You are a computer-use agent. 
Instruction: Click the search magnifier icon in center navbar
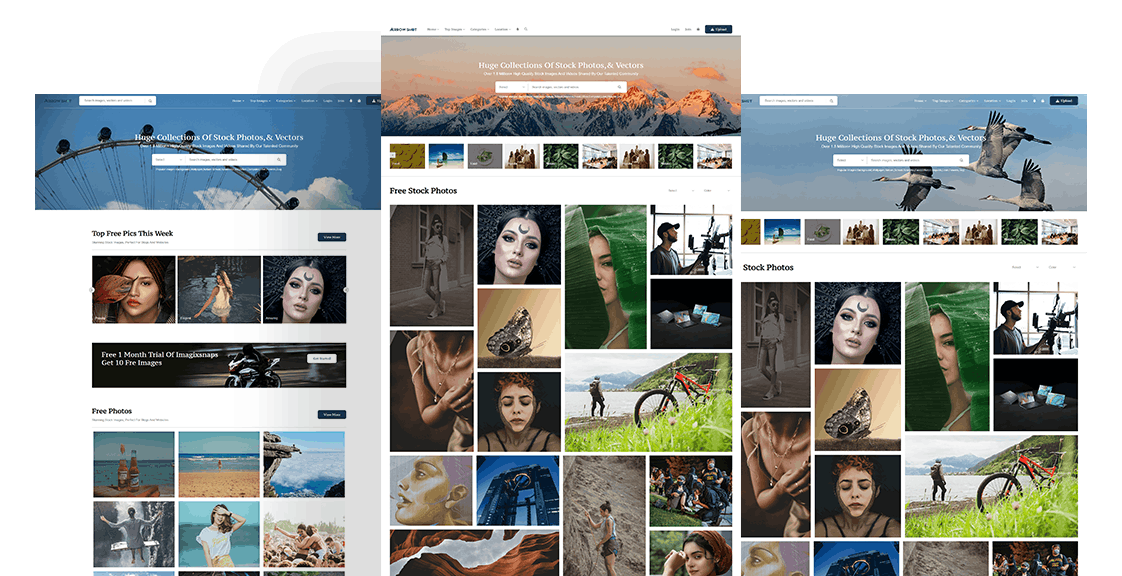pyautogui.click(x=526, y=30)
